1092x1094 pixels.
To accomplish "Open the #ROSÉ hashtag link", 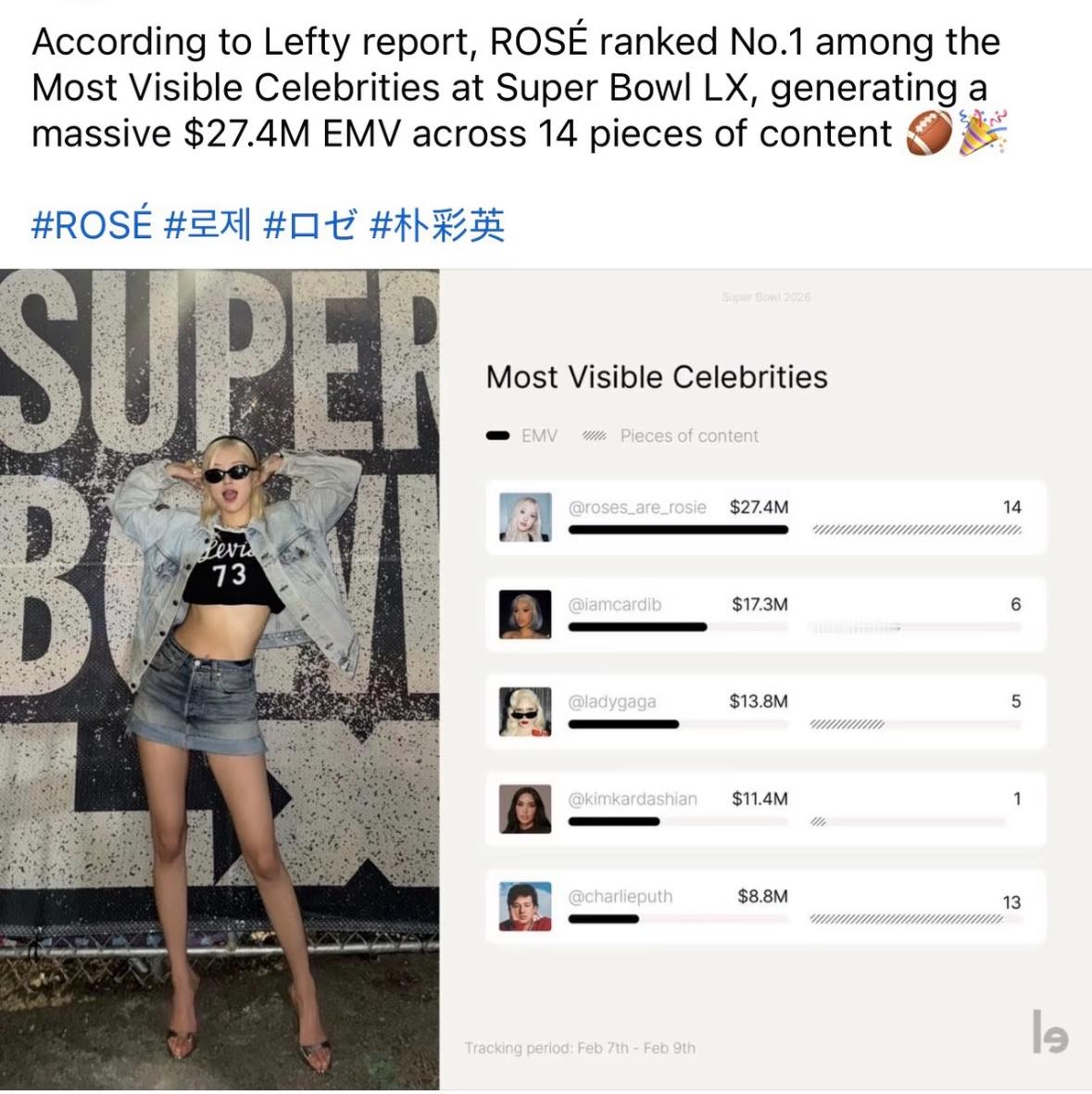I will pos(92,225).
